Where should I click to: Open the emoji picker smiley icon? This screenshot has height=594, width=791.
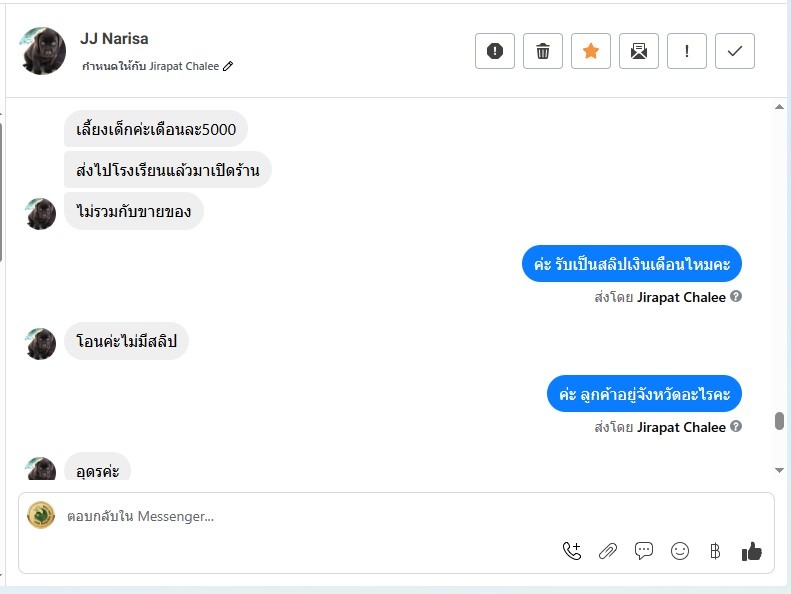click(680, 551)
